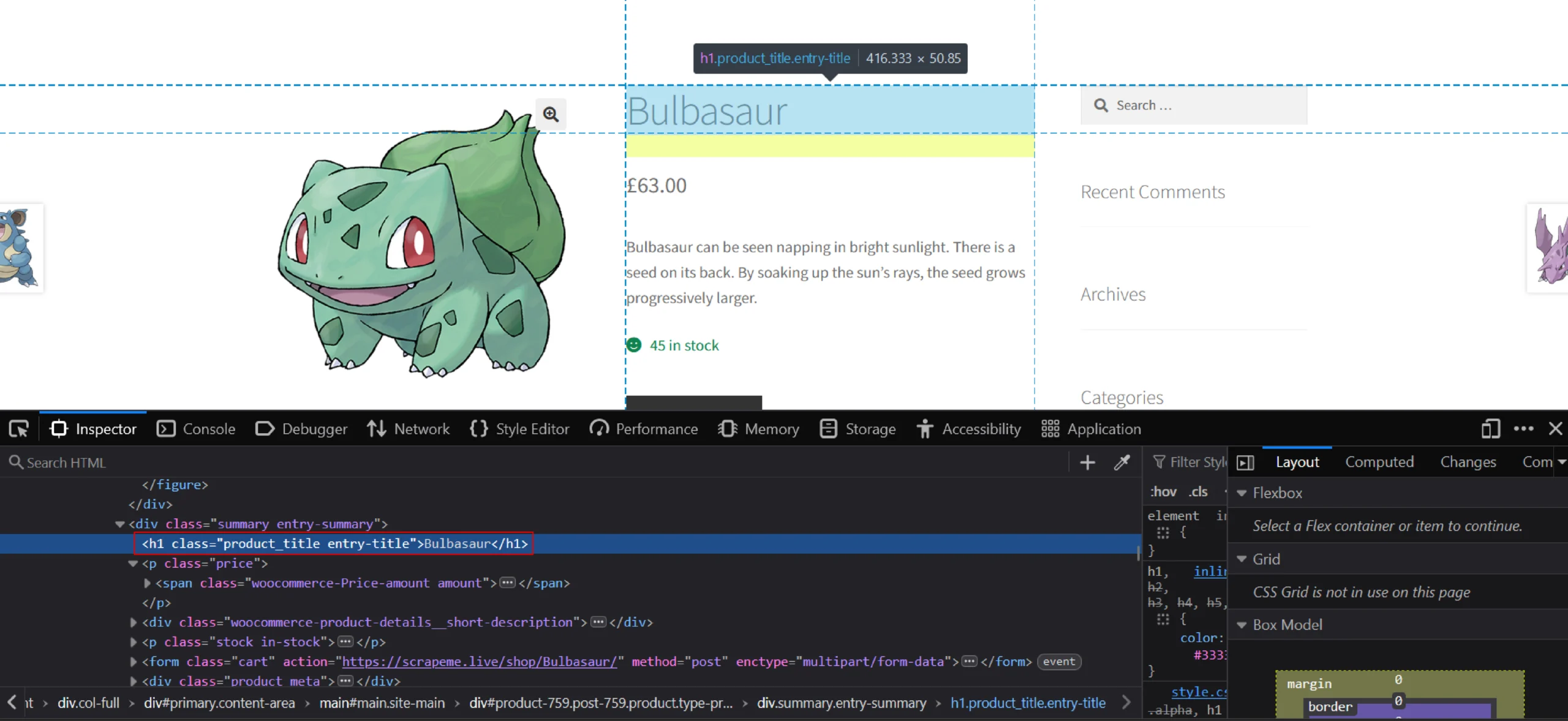The width and height of the screenshot is (1568, 721).
Task: Expand the woocommerce-Price-amount span node
Action: [147, 583]
